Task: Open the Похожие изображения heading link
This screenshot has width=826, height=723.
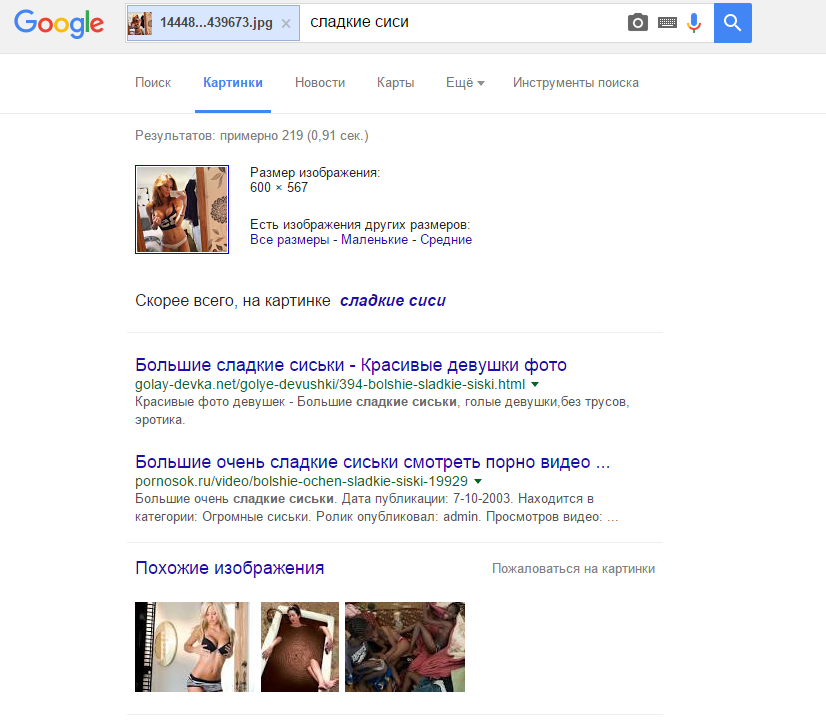Action: (229, 568)
